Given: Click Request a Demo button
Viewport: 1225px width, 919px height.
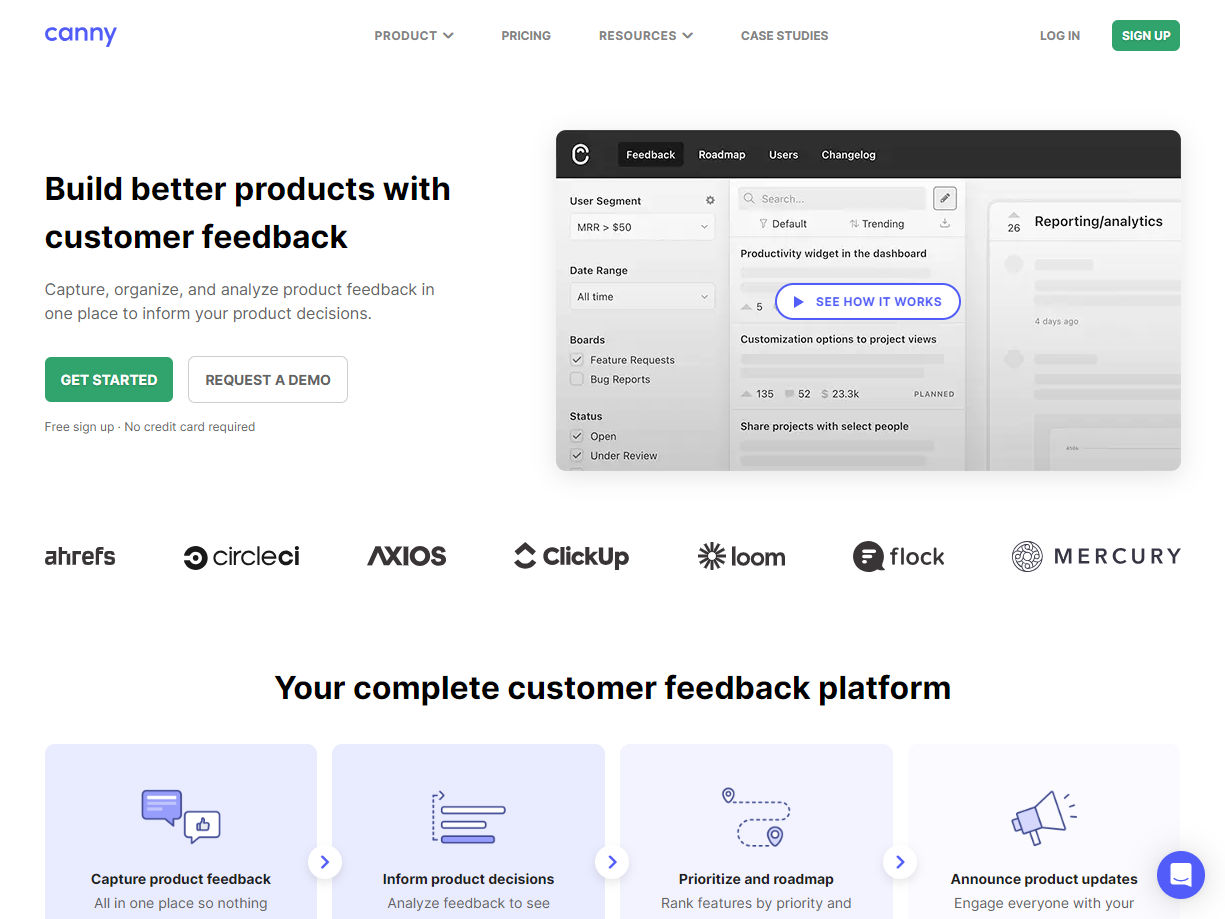Looking at the screenshot, I should [x=268, y=380].
